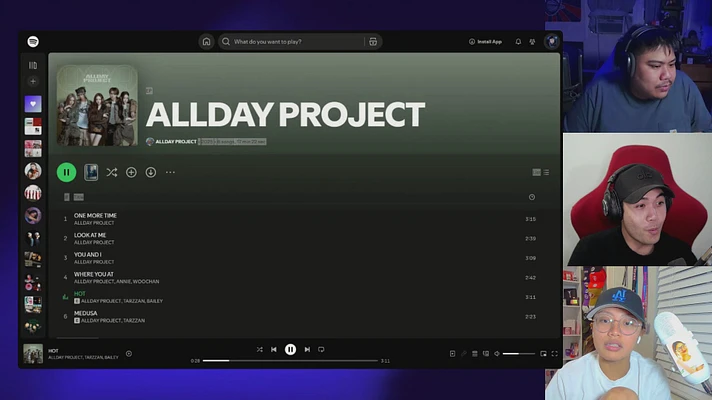Image resolution: width=712 pixels, height=400 pixels.
Task: Select the track MEDUSA
Action: pyautogui.click(x=85, y=313)
